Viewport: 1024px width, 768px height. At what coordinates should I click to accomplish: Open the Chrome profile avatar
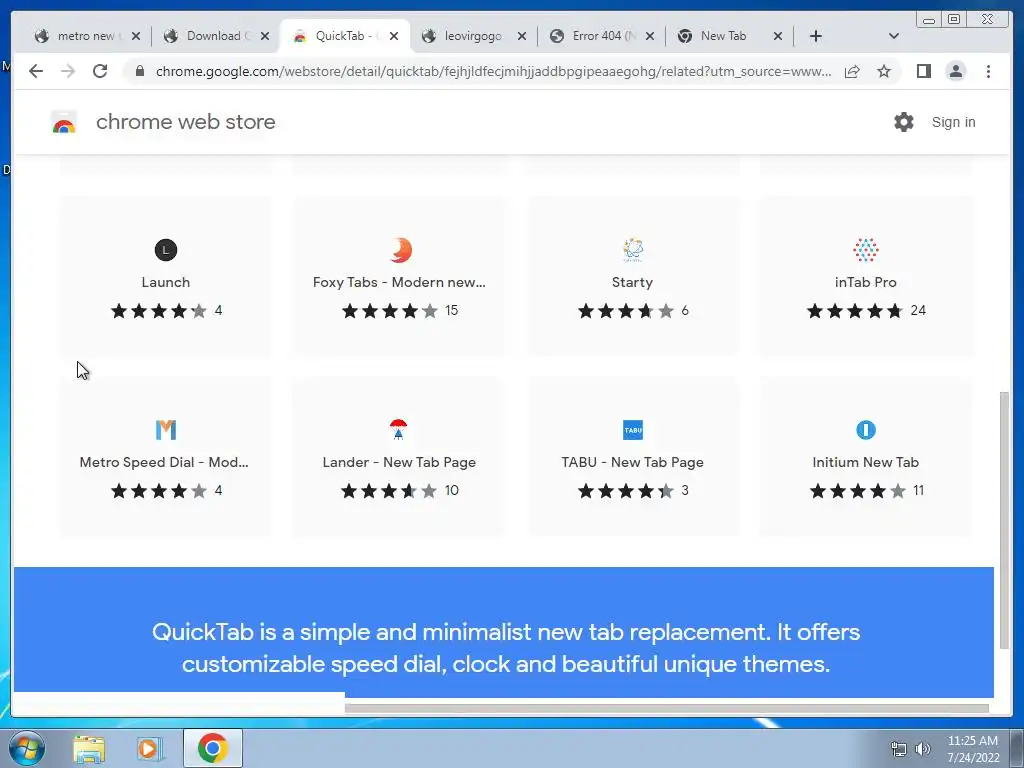(955, 71)
